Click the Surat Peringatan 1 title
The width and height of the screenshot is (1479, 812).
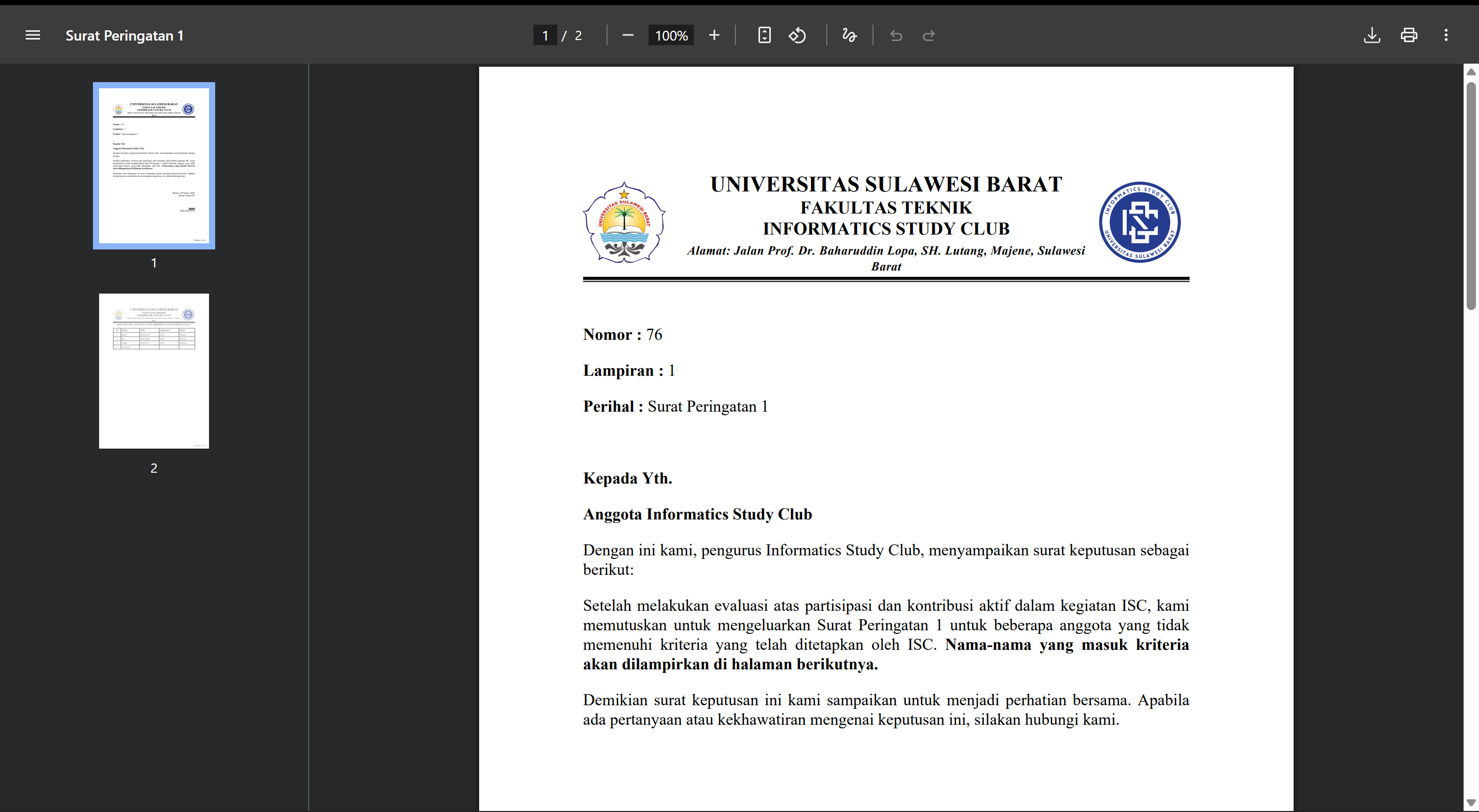[125, 35]
